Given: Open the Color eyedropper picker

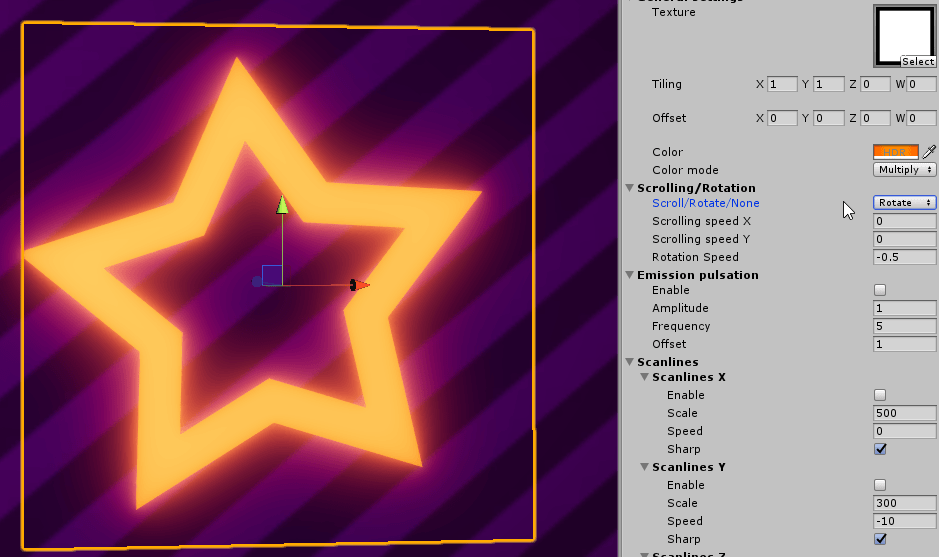Looking at the screenshot, I should (929, 152).
